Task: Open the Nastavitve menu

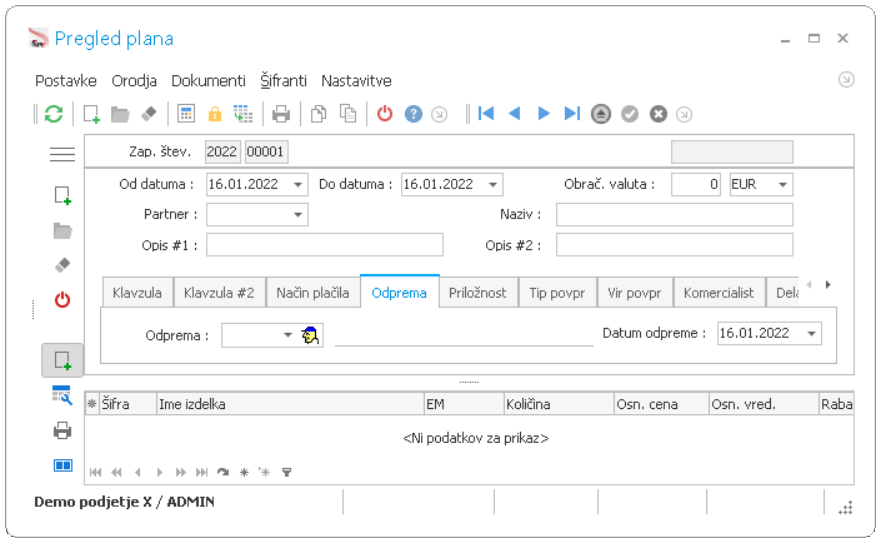Action: tap(357, 81)
